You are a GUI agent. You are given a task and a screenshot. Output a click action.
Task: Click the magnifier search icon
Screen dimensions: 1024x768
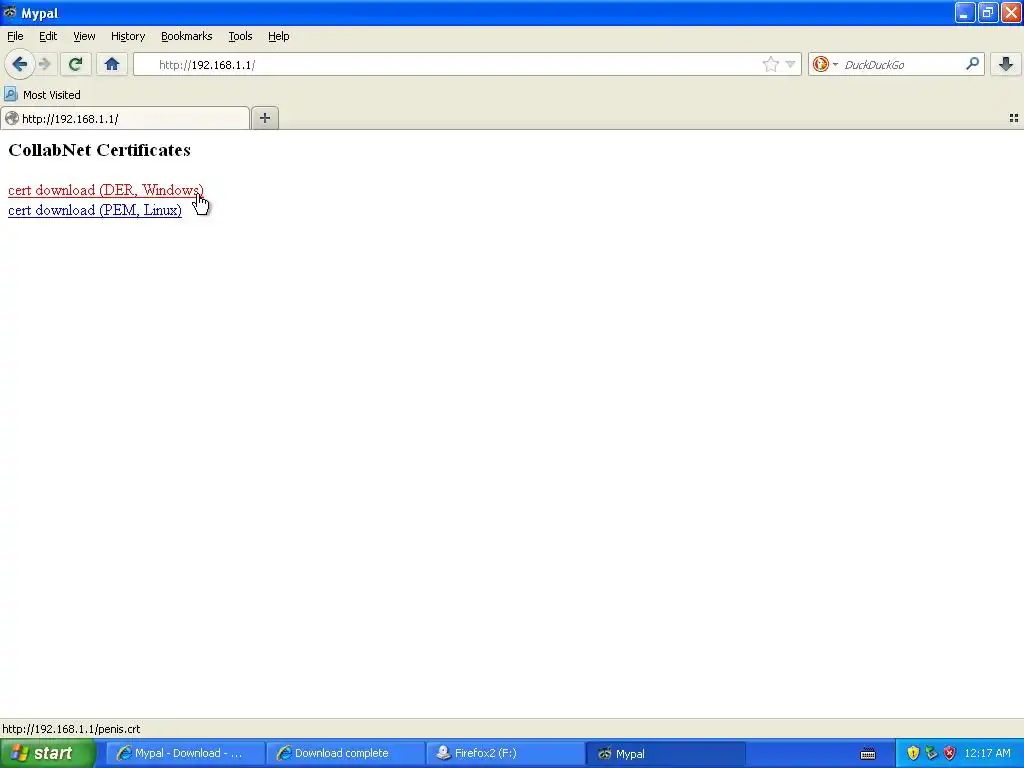(x=972, y=64)
